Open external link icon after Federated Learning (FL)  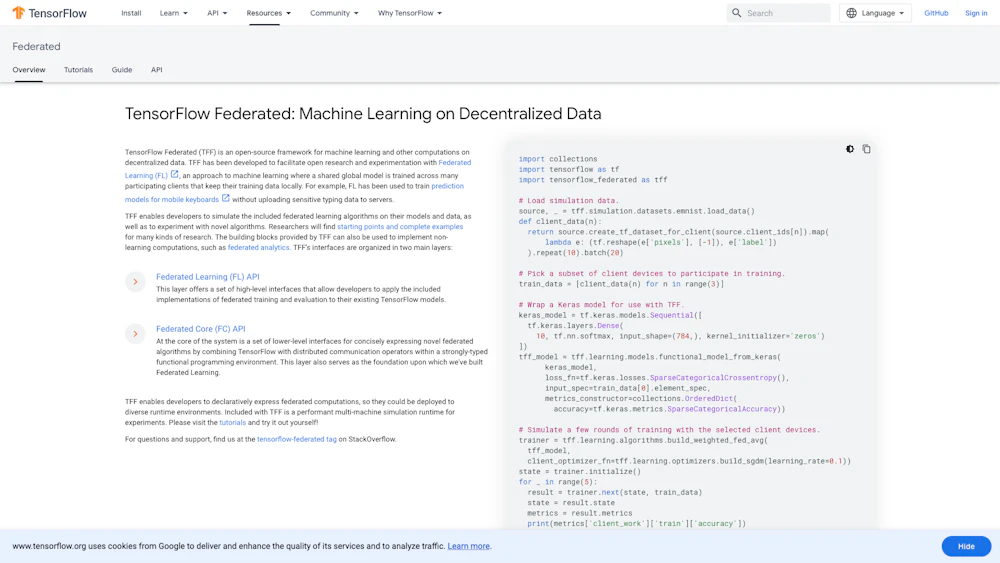click(174, 174)
